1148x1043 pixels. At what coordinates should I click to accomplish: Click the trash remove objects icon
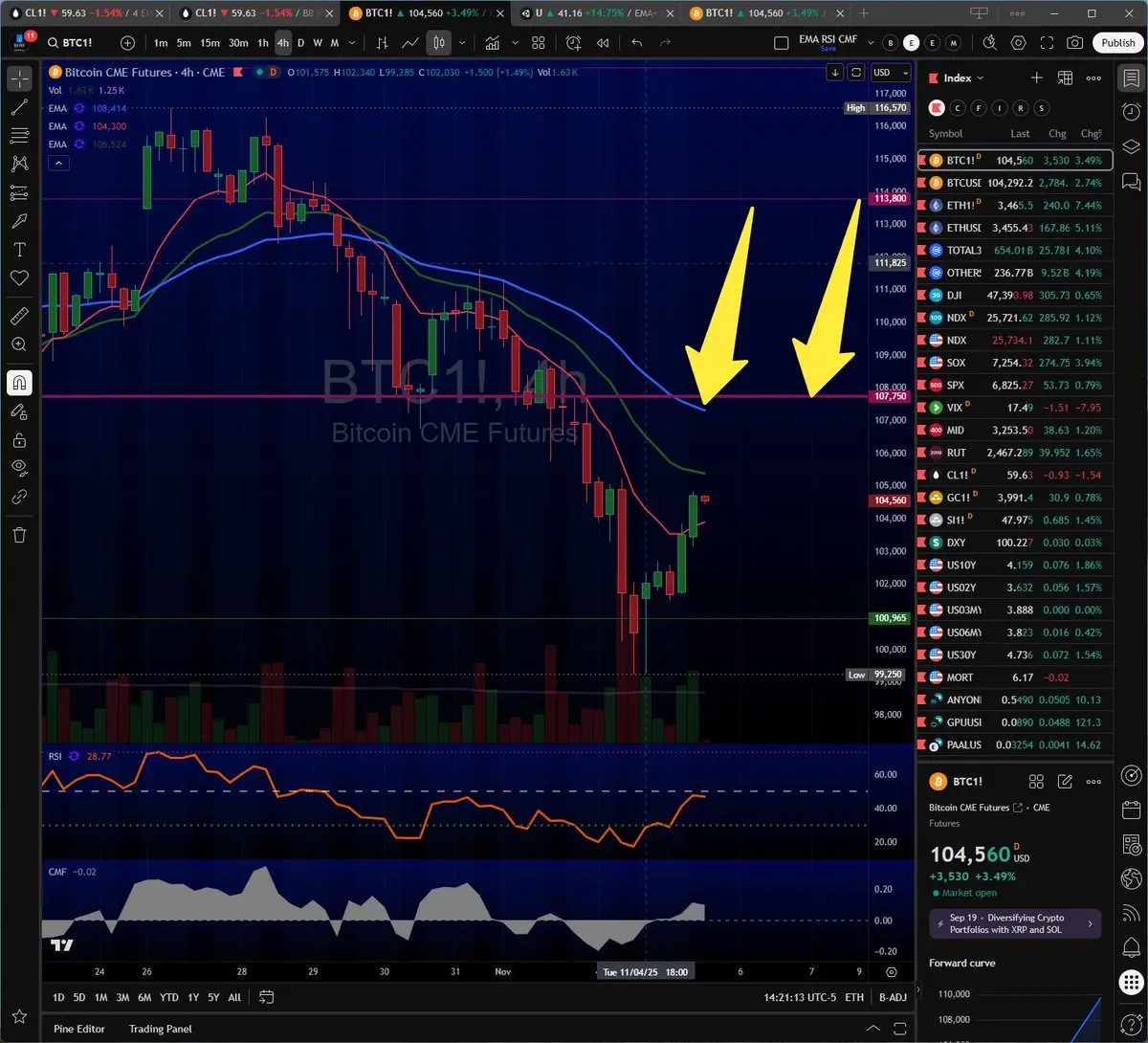click(x=19, y=535)
